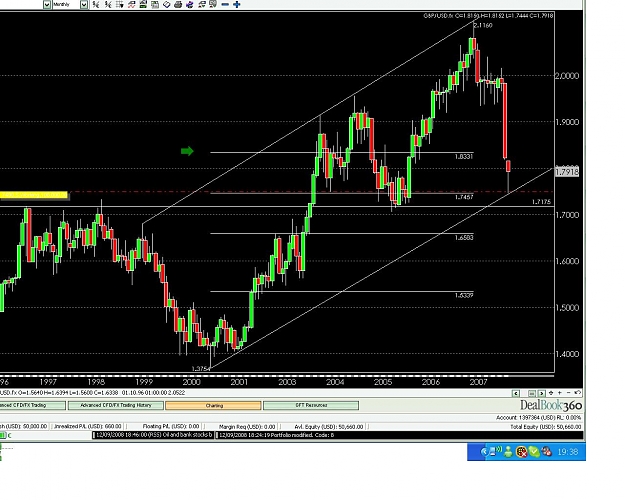Click the Oil and bank stocks news item
This screenshot has height=500, width=625.
(153, 435)
